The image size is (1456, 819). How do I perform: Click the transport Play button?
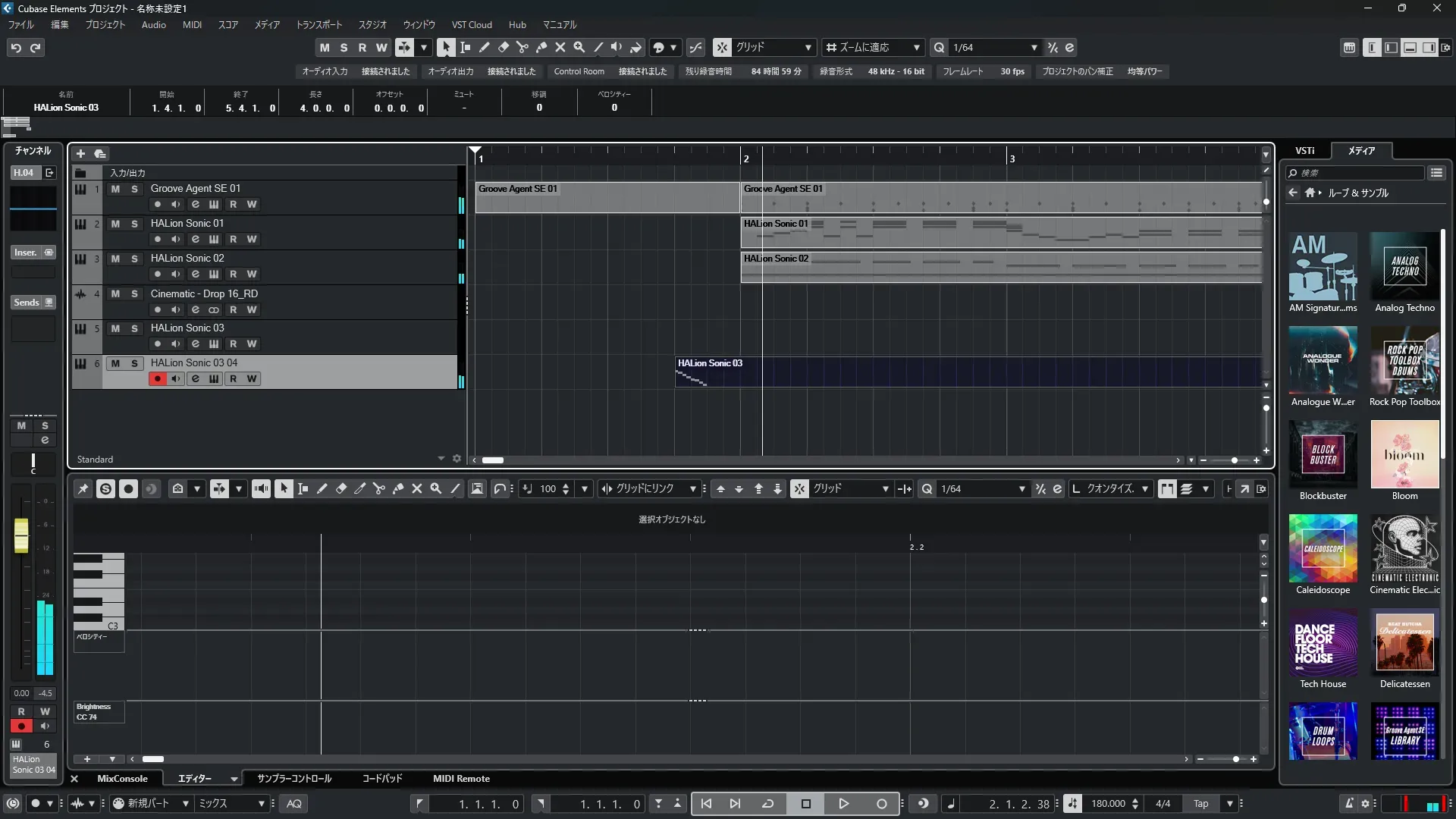click(843, 804)
